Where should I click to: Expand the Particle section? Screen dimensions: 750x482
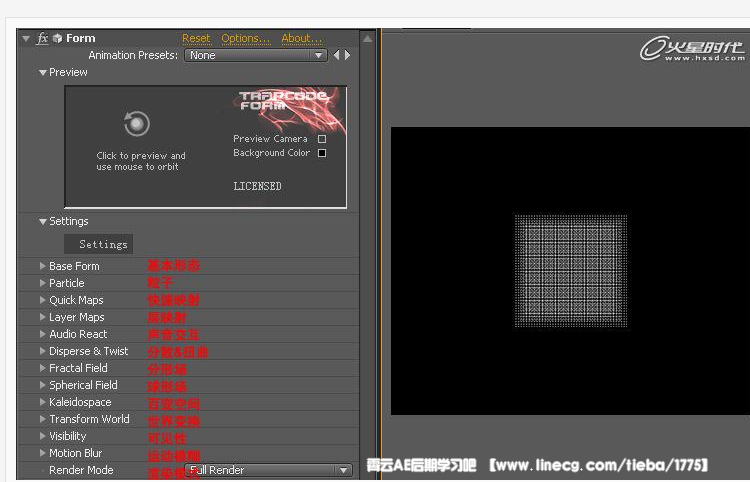point(43,283)
